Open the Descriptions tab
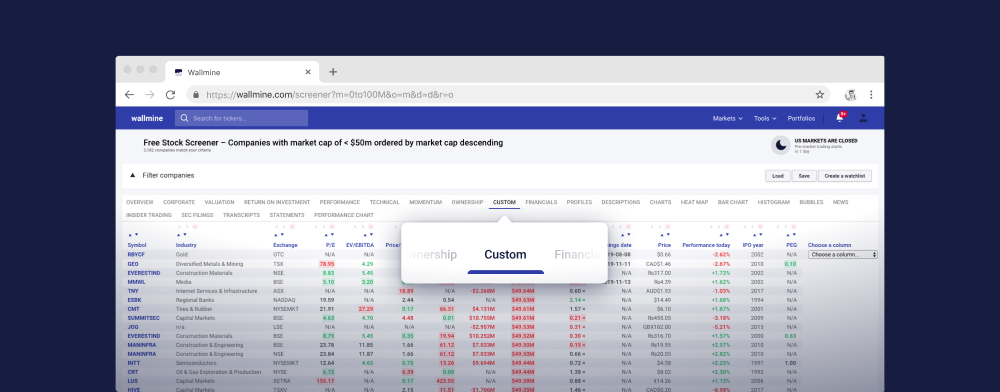Image resolution: width=1000 pixels, height=392 pixels. click(x=621, y=202)
